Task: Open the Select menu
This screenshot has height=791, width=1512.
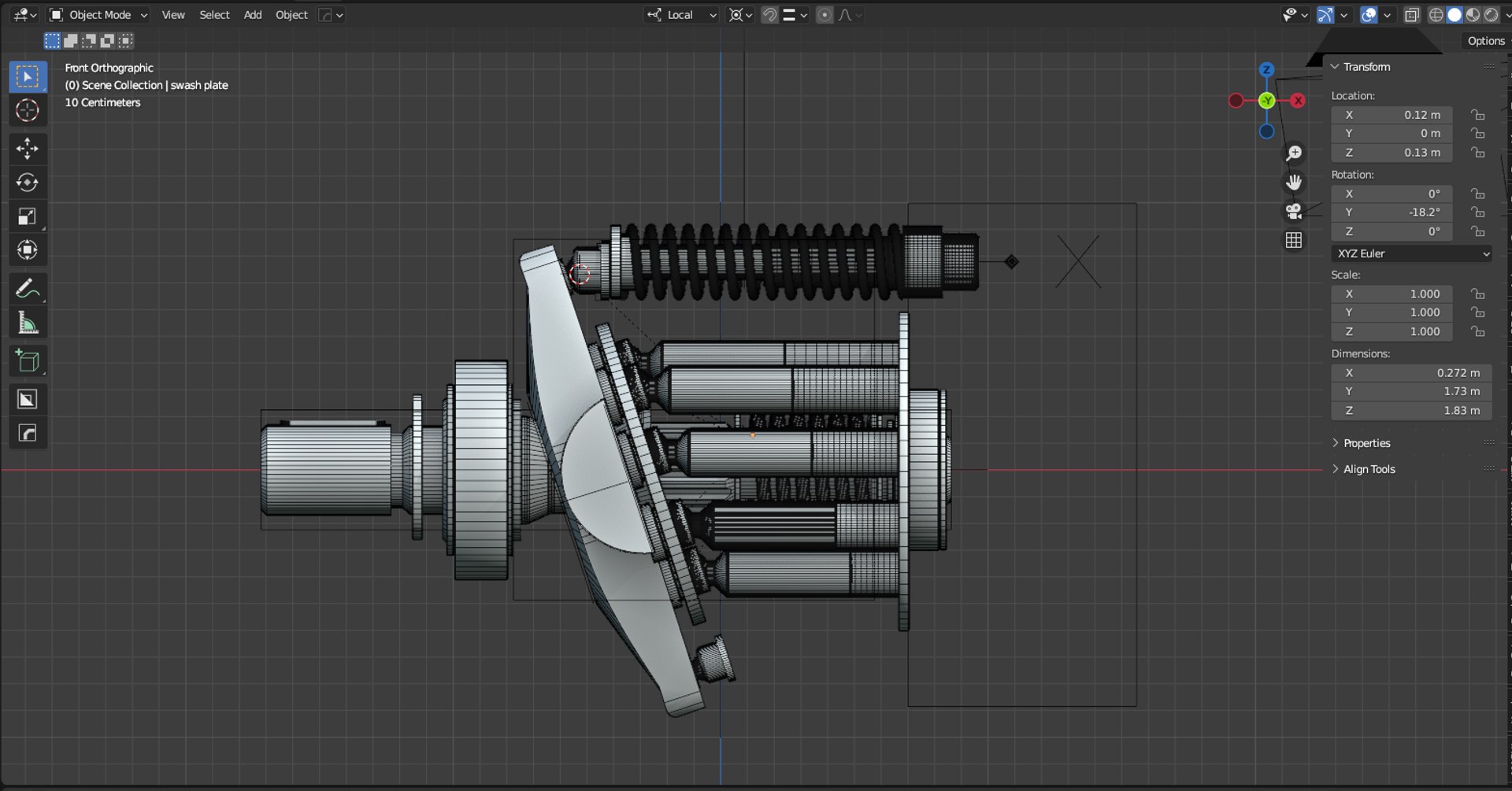Action: click(x=214, y=15)
